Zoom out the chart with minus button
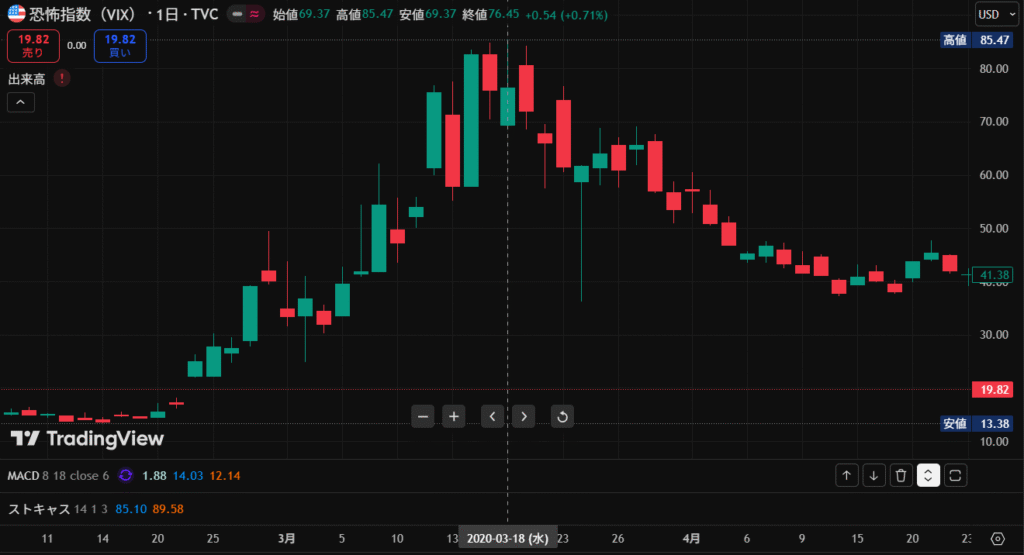Image resolution: width=1024 pixels, height=555 pixels. pos(423,416)
